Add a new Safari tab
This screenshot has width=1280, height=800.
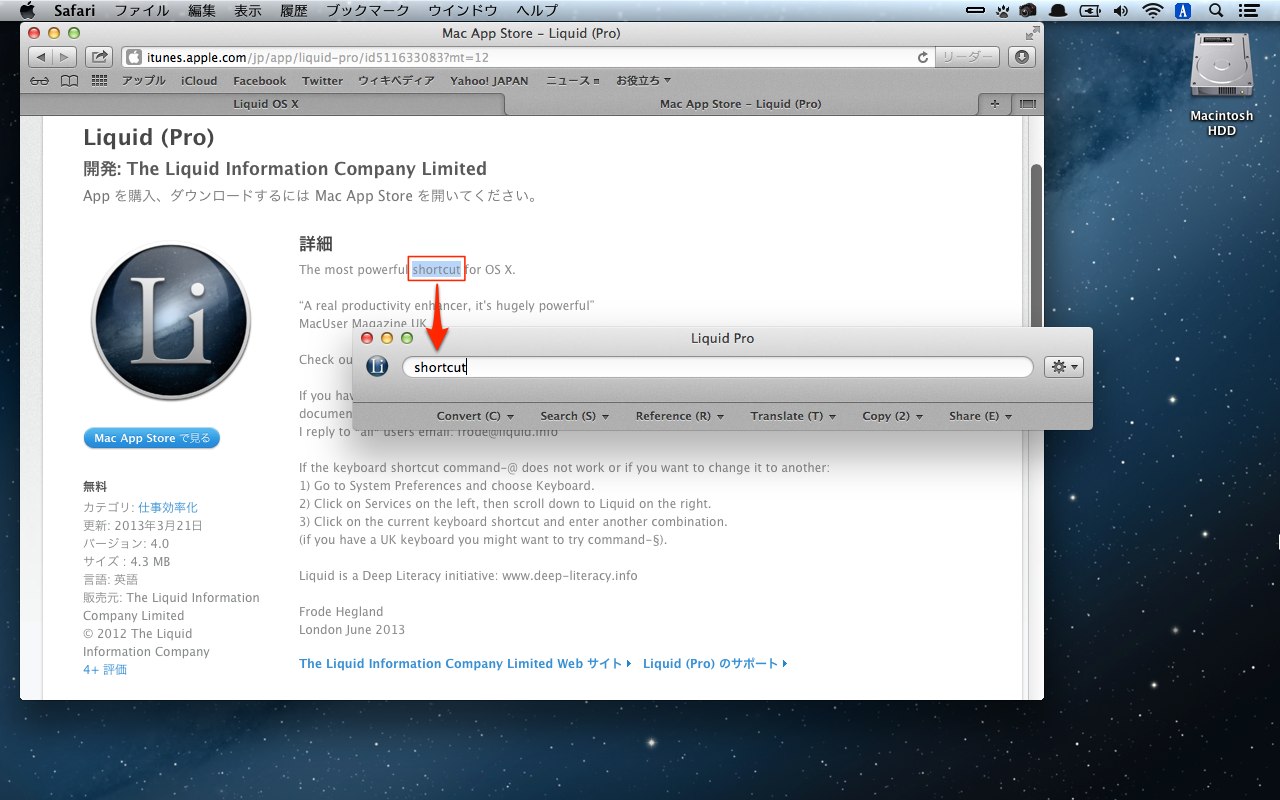[x=994, y=104]
